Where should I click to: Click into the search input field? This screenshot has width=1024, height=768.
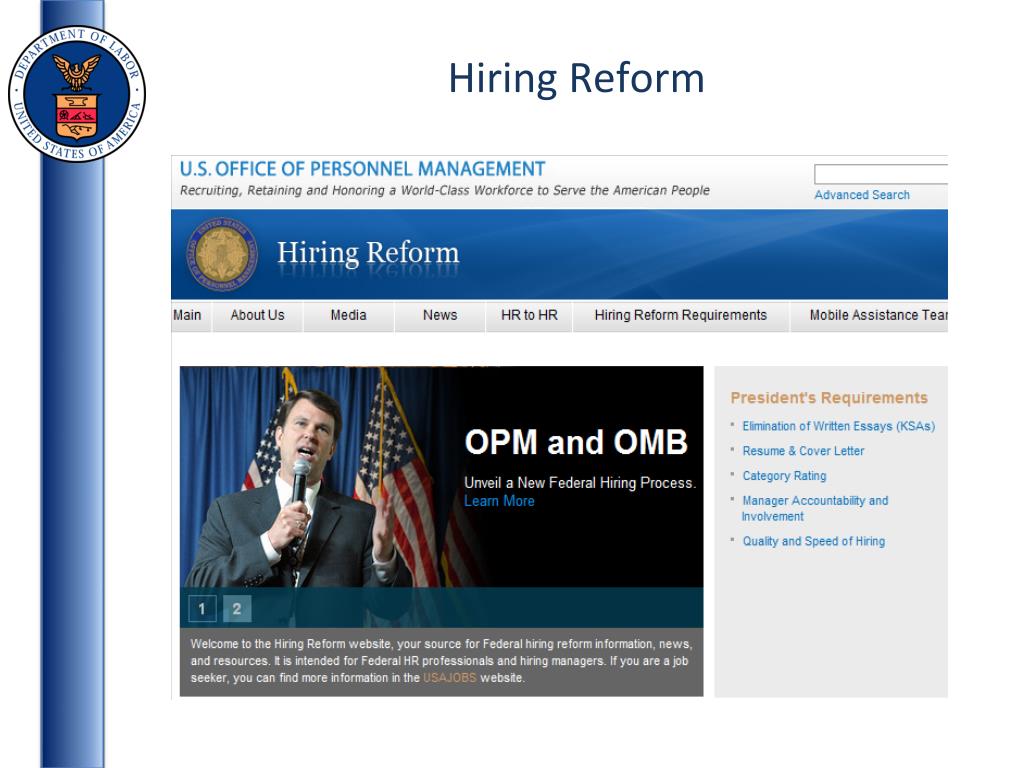click(x=881, y=174)
